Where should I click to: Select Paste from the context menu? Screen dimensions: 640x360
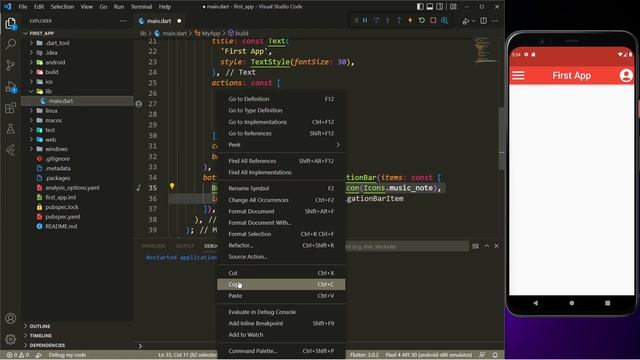point(281,296)
